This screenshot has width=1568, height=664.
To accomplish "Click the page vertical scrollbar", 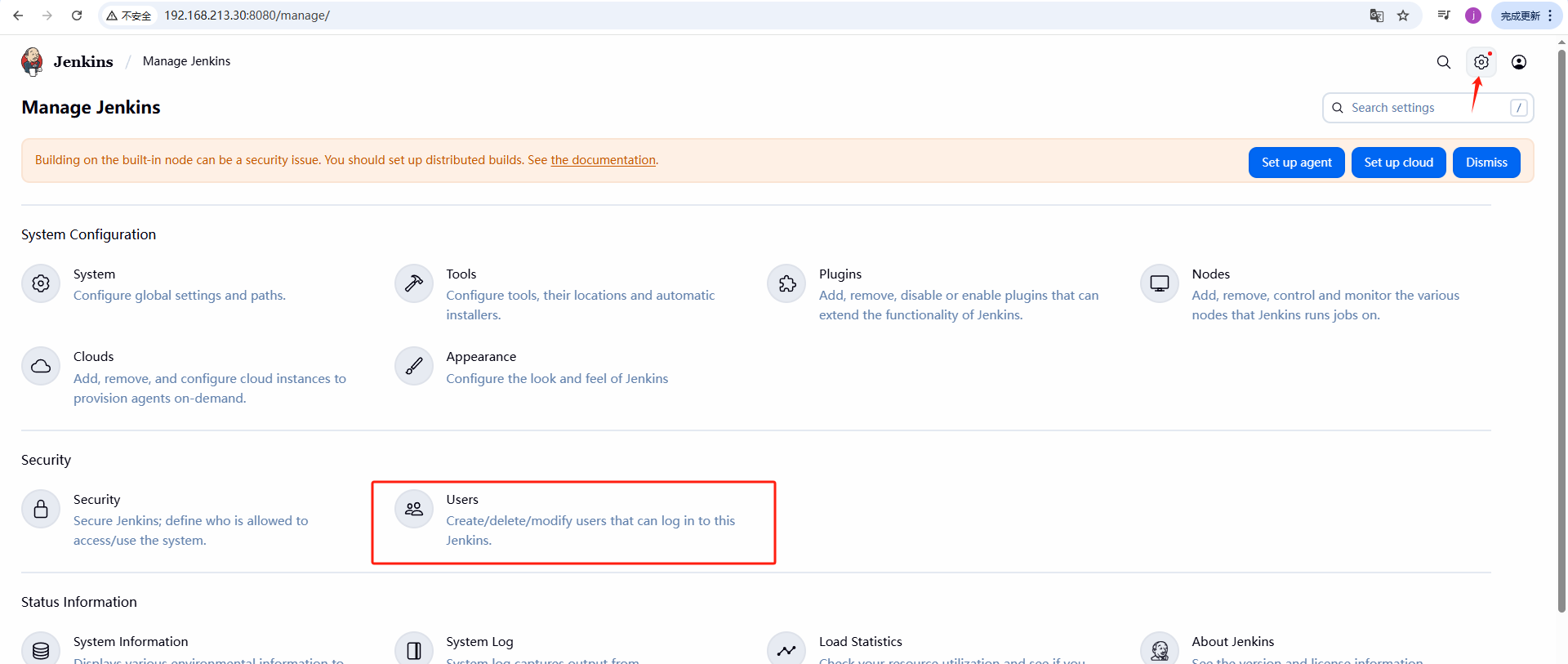I will [x=1561, y=331].
